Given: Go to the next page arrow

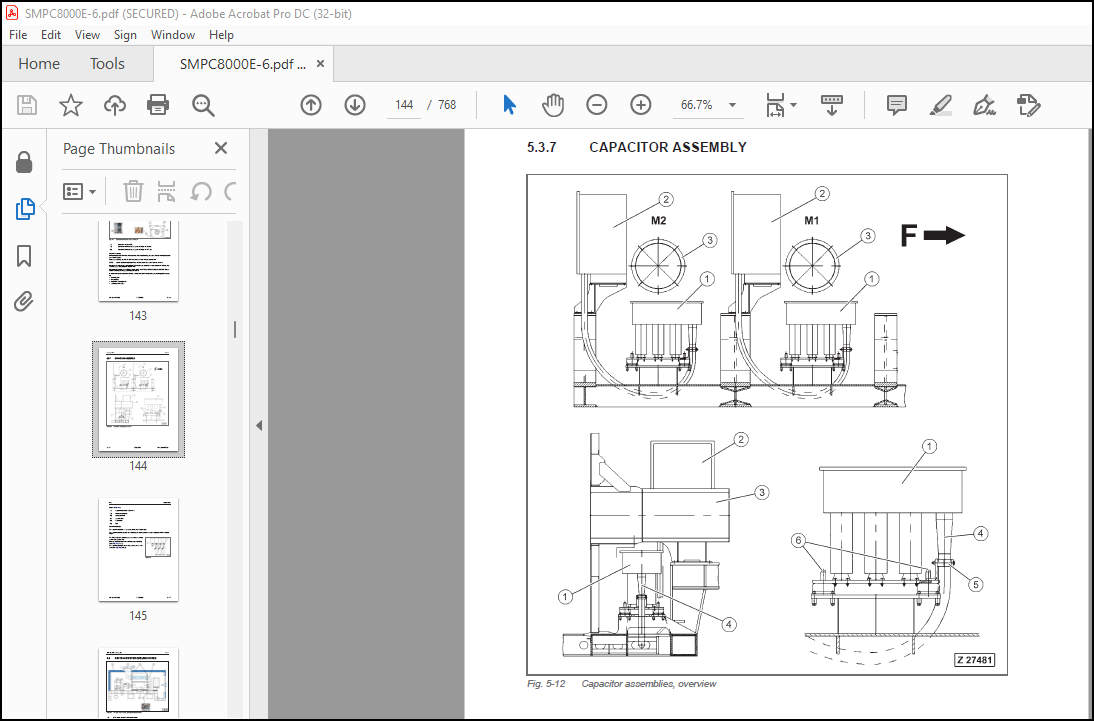Looking at the screenshot, I should coord(355,105).
